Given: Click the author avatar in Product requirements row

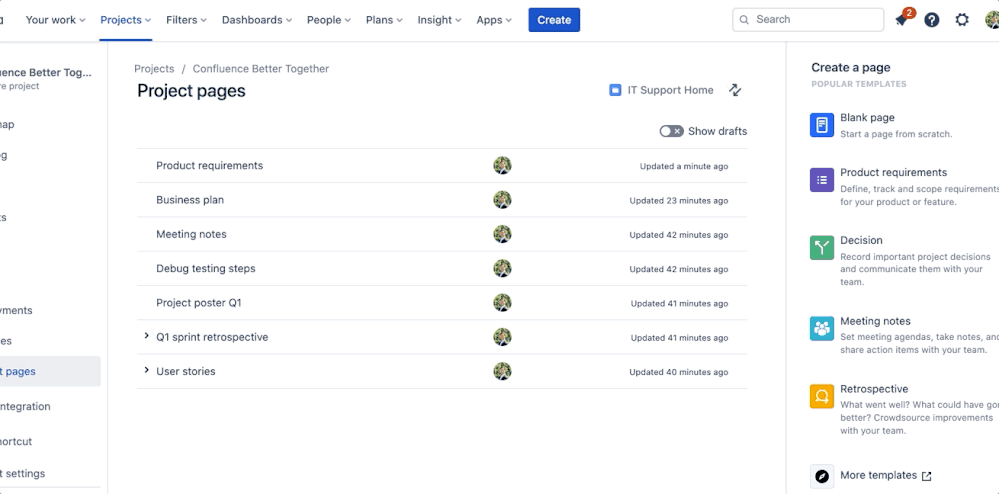Looking at the screenshot, I should tap(502, 166).
